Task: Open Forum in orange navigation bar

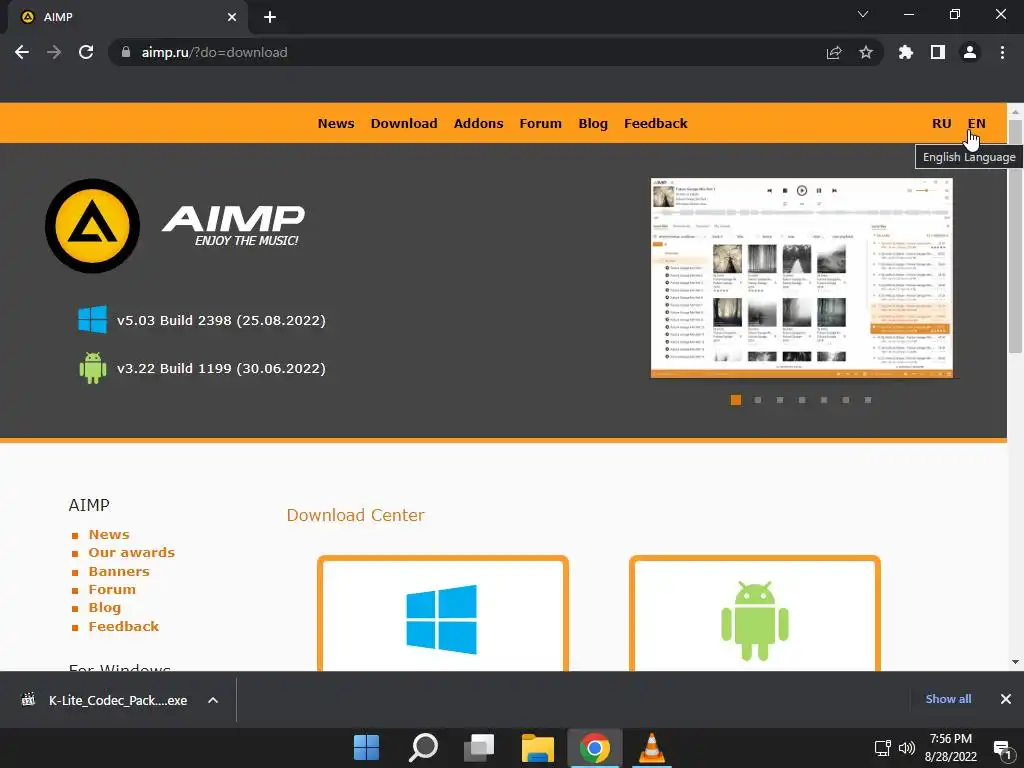Action: click(x=540, y=123)
